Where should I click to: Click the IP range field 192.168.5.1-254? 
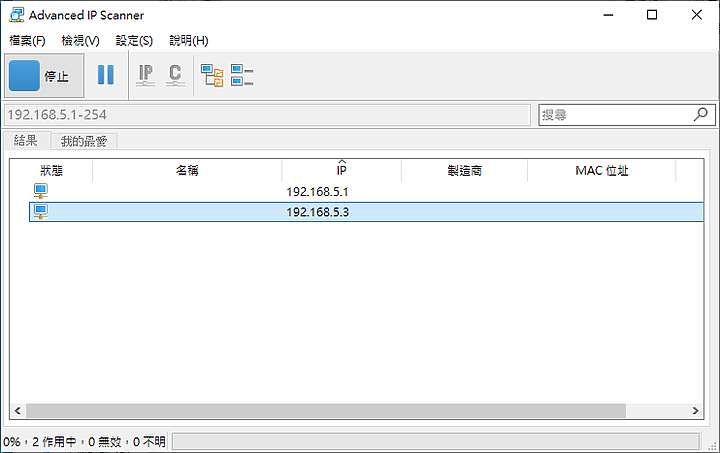(x=267, y=114)
